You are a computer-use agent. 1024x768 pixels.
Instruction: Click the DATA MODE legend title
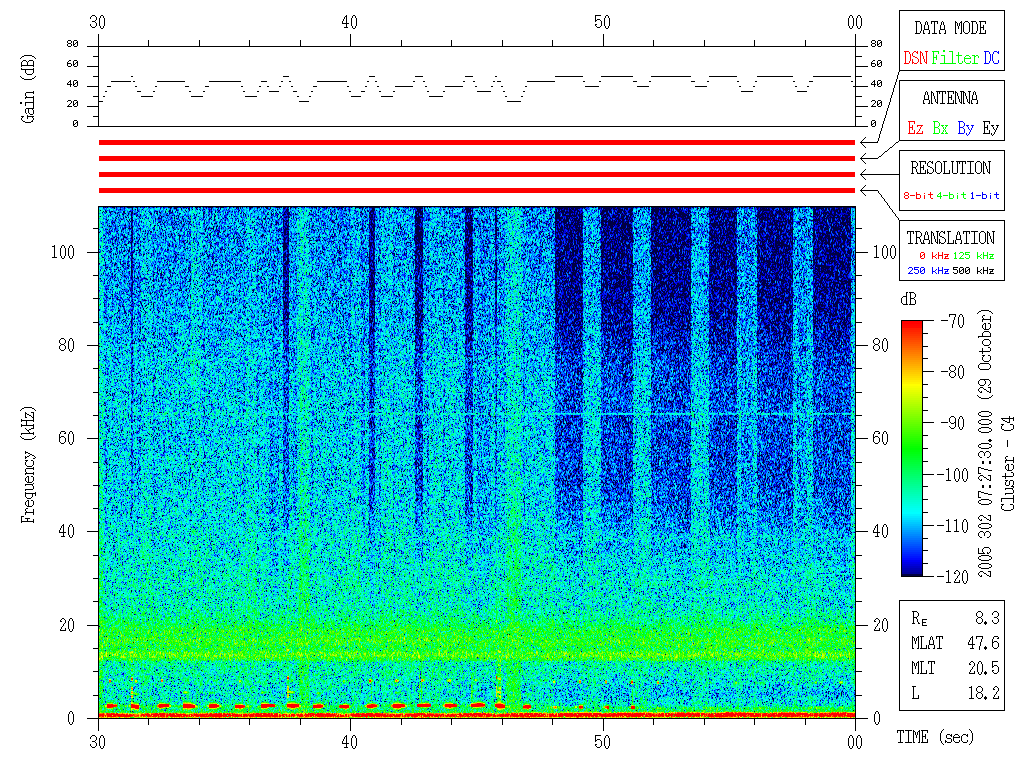point(950,29)
